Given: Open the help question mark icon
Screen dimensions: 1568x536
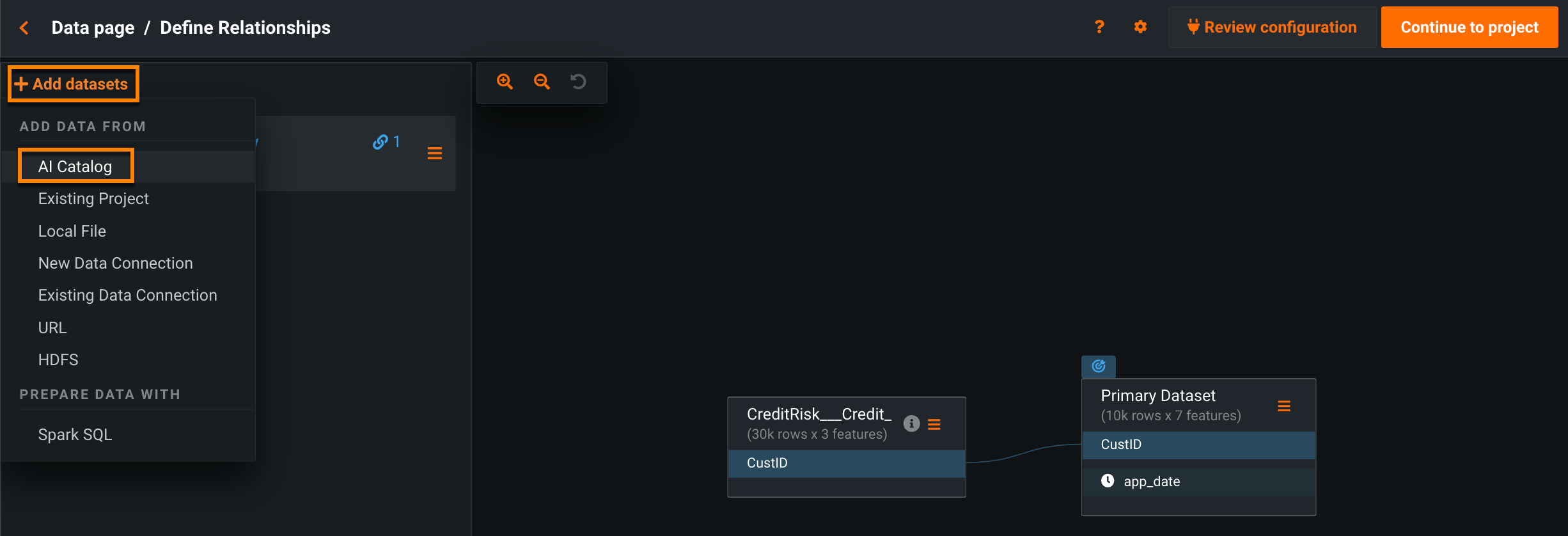Looking at the screenshot, I should pos(1099,27).
